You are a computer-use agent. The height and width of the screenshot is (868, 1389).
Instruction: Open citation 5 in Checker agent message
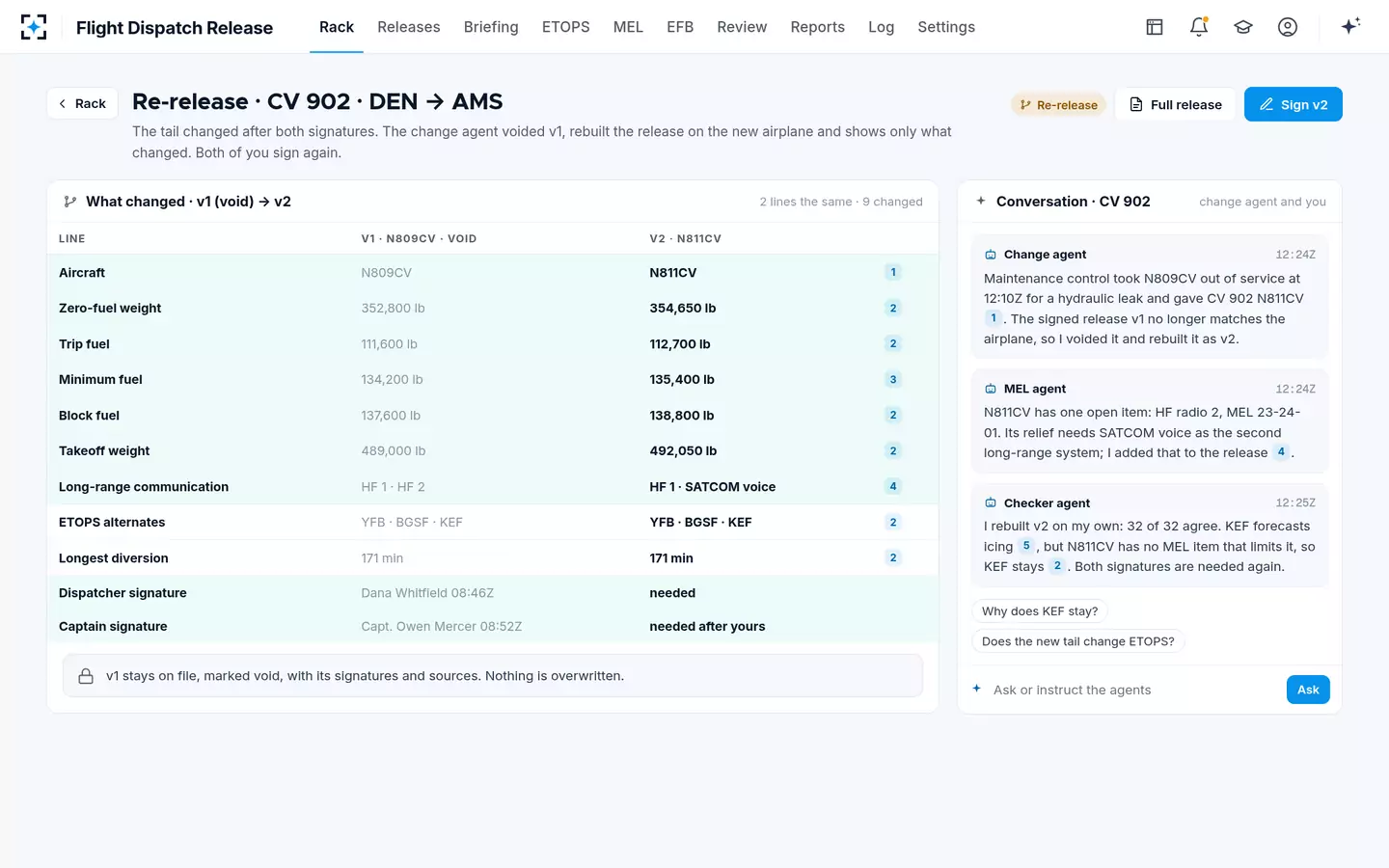(1026, 546)
